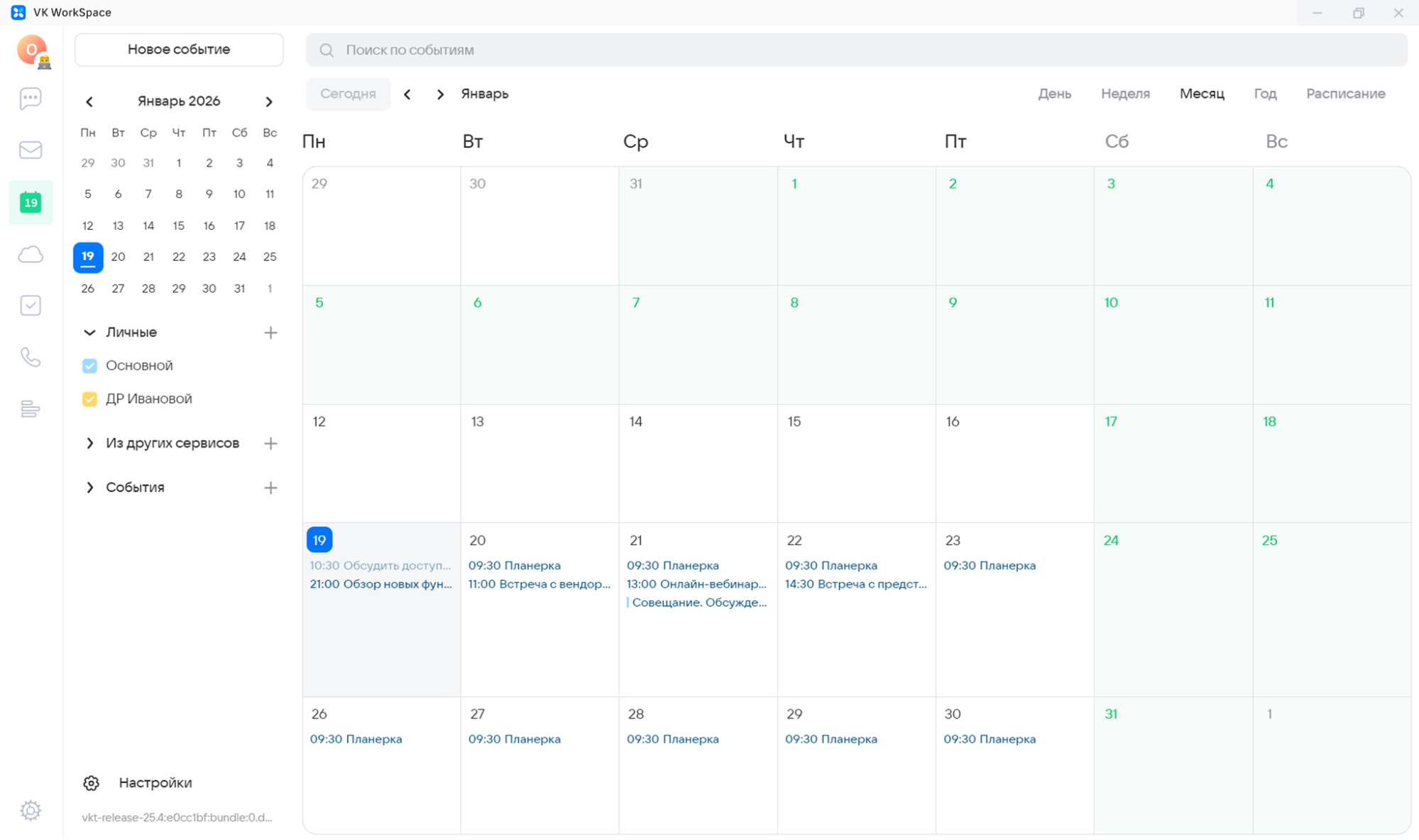The height and width of the screenshot is (840, 1419).
Task: Open Настройки in the calendar panel
Action: click(155, 783)
